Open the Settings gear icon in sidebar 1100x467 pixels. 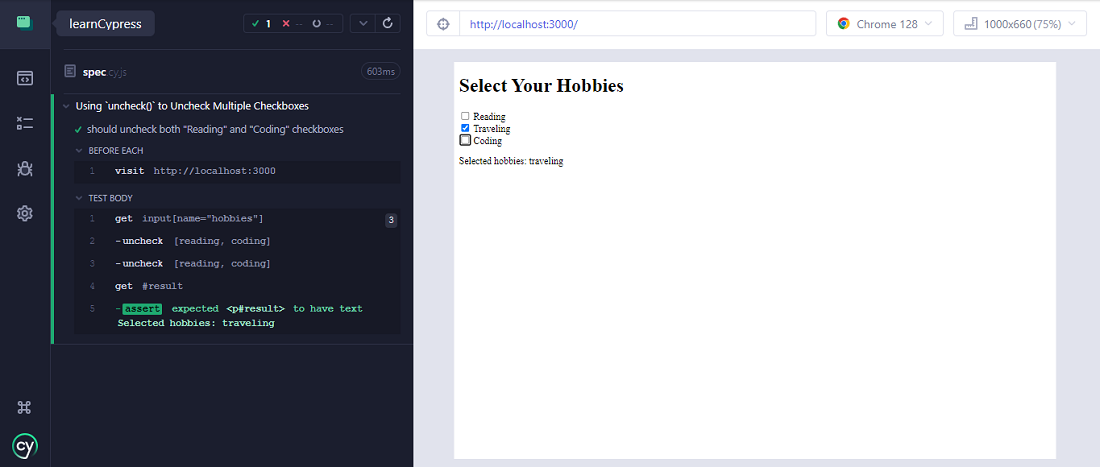click(x=25, y=213)
